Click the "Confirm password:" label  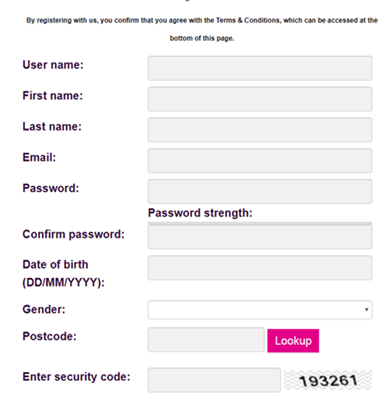pos(73,234)
